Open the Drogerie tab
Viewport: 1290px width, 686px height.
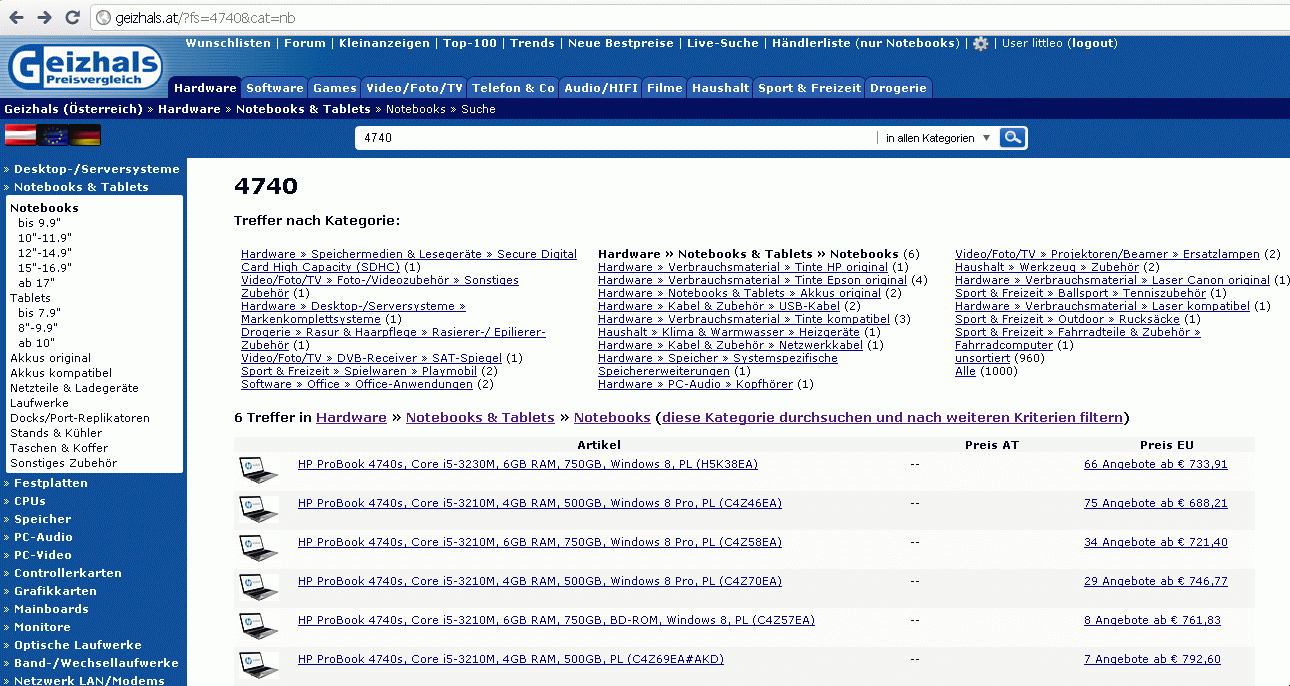(x=898, y=88)
